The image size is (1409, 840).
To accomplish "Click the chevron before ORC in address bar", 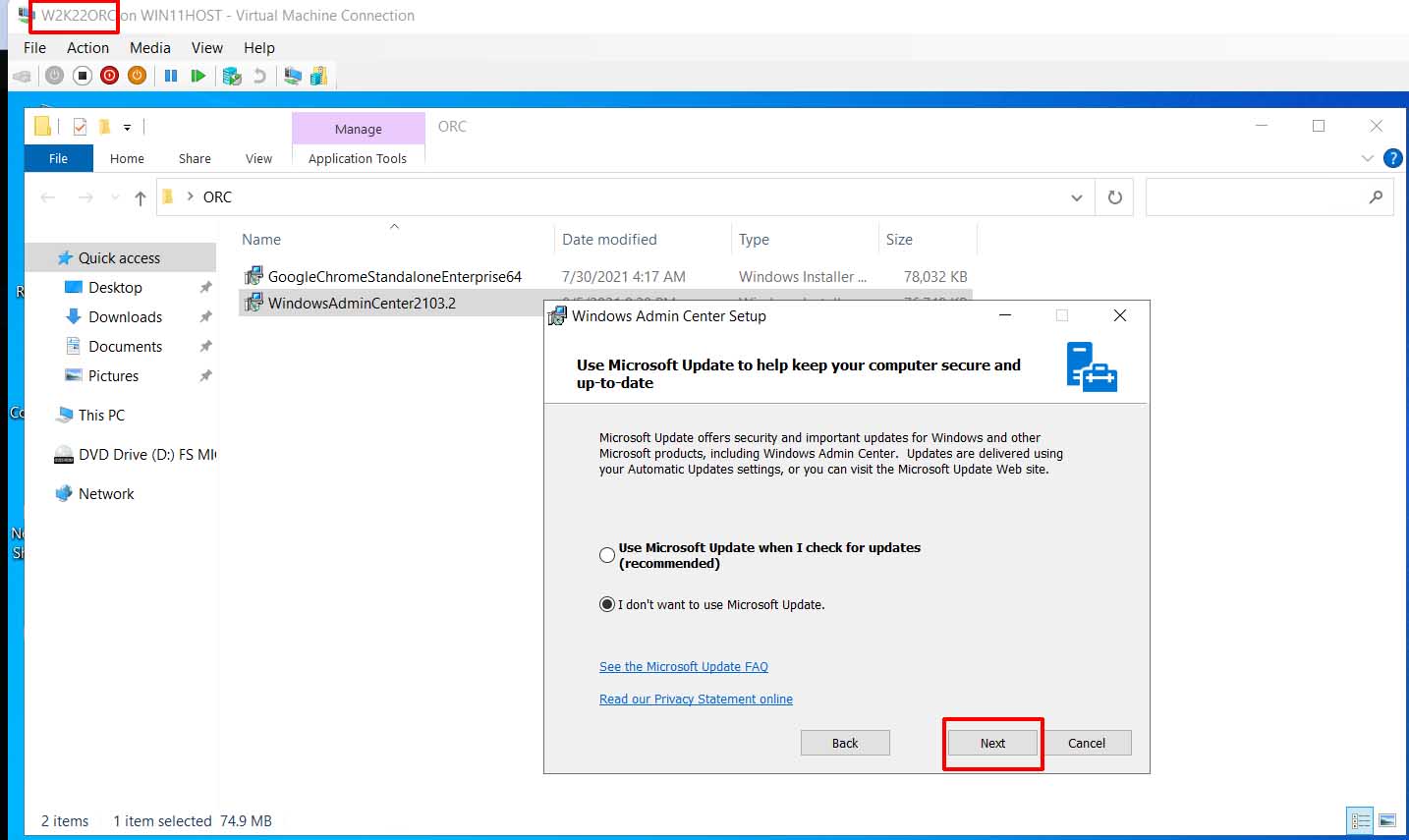I will click(x=190, y=196).
